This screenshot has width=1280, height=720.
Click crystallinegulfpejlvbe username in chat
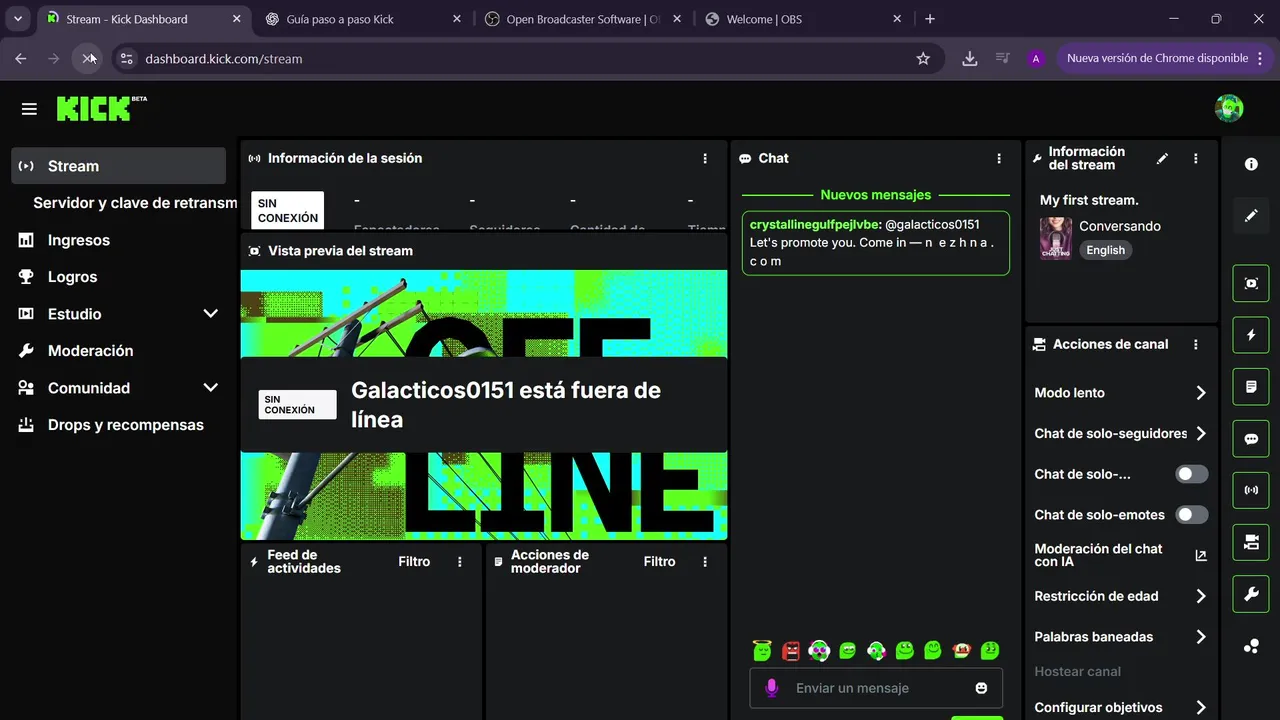tap(814, 225)
